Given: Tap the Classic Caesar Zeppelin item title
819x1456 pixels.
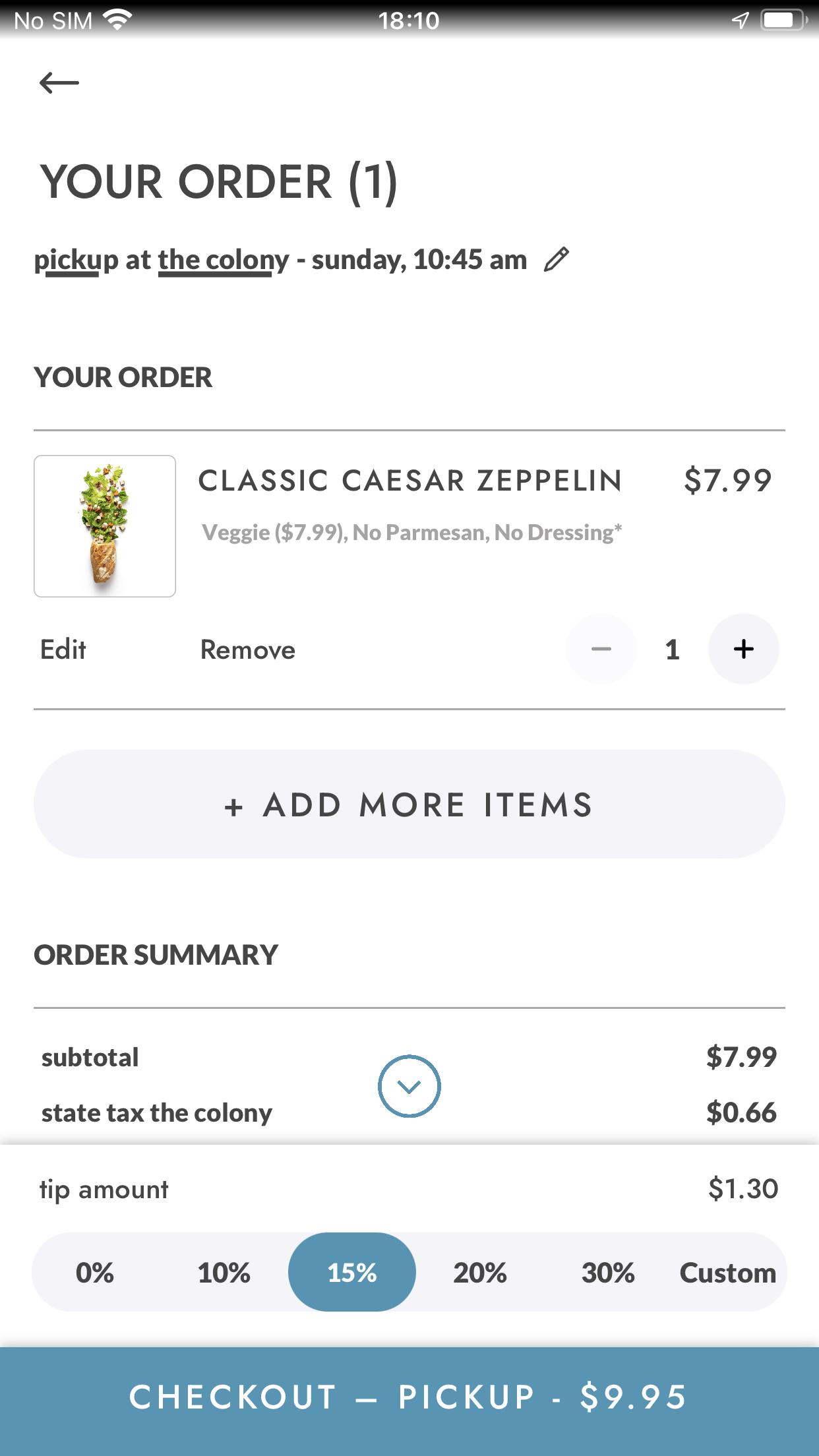Looking at the screenshot, I should (410, 480).
